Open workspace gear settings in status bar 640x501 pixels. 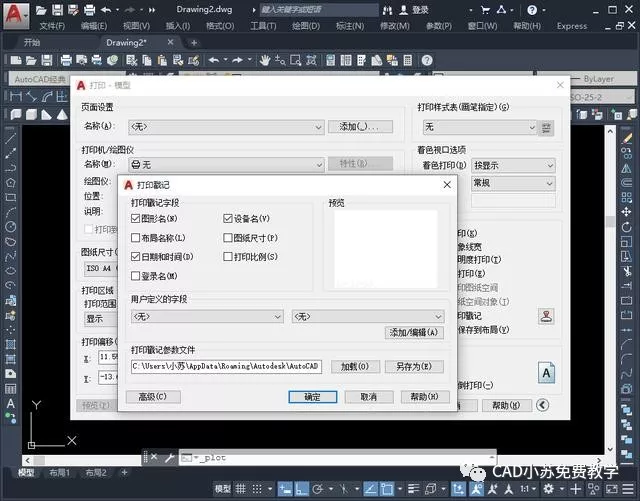[549, 489]
